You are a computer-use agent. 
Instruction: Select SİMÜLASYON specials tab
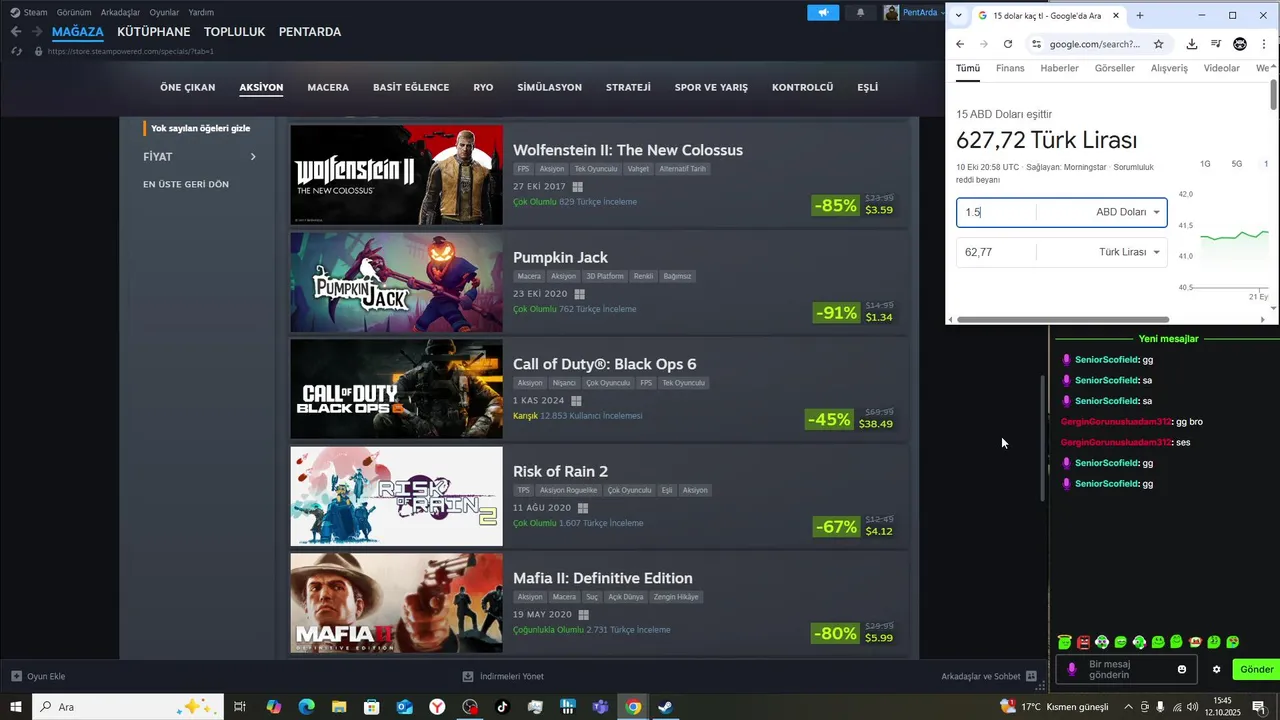[549, 87]
